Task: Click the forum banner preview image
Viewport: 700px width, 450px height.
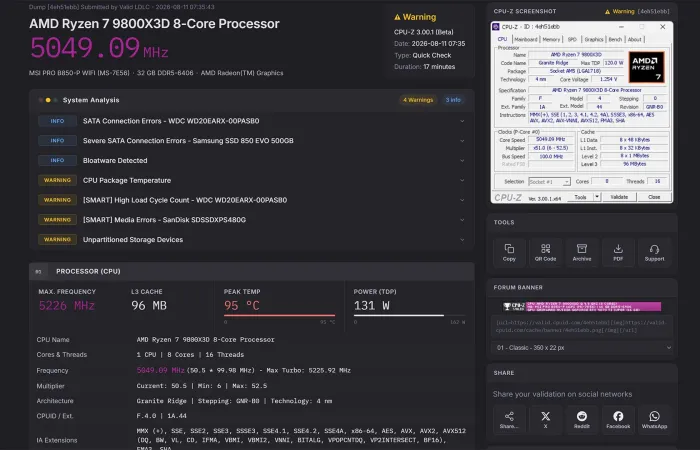Action: coord(582,306)
